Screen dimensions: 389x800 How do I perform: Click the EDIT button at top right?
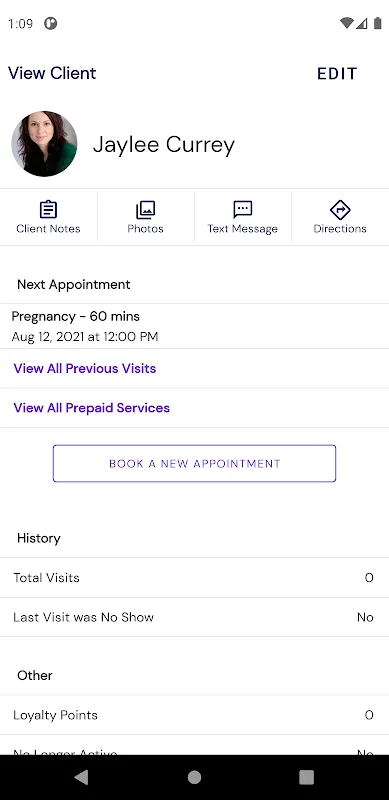click(337, 73)
